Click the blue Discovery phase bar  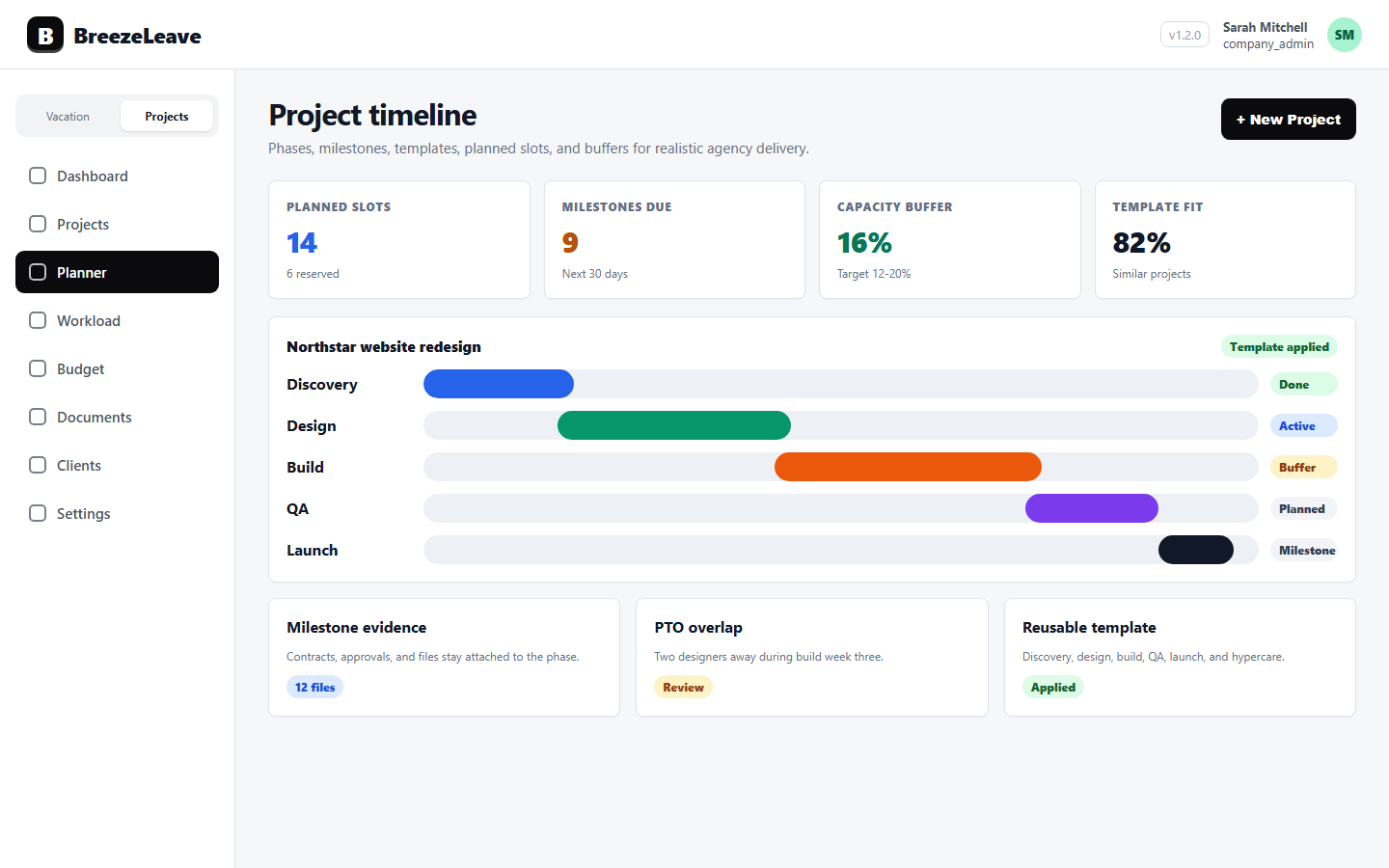tap(499, 384)
